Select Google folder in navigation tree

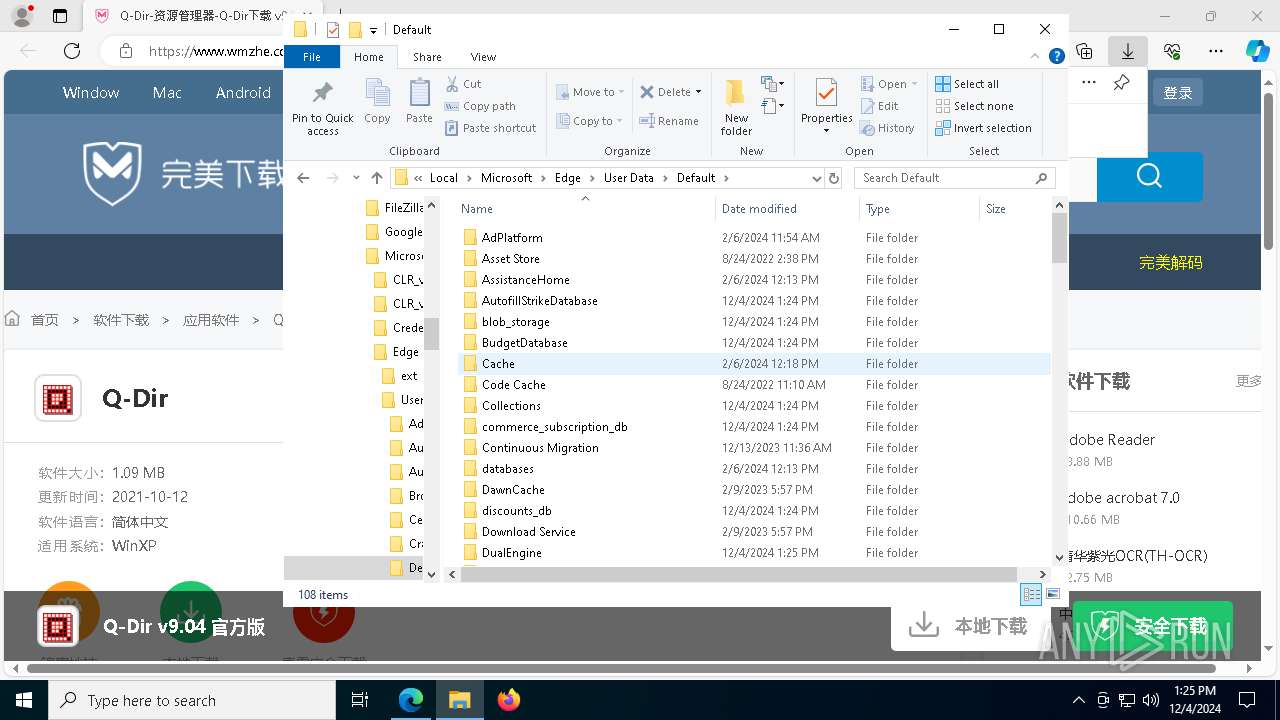pos(395,232)
